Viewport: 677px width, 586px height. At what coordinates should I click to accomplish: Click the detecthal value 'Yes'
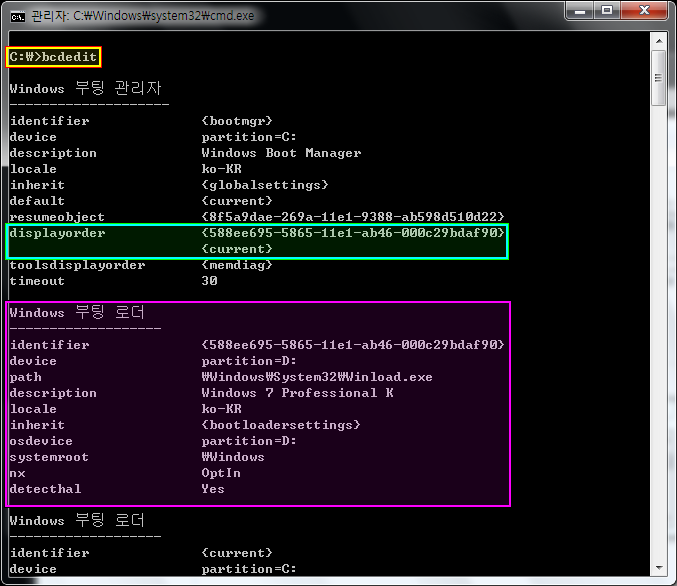[x=213, y=489]
